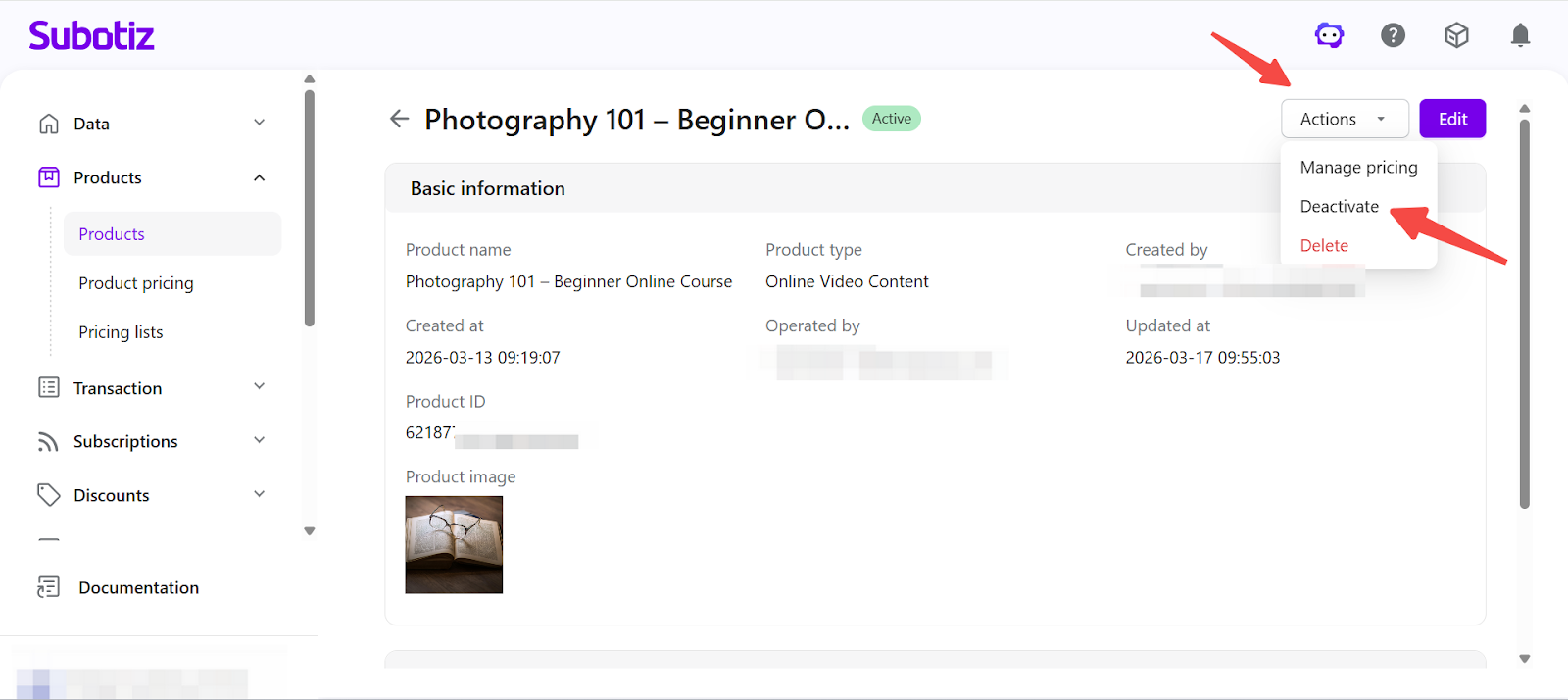The image size is (1568, 700).
Task: Open the AI assistant robot icon
Action: (1329, 36)
